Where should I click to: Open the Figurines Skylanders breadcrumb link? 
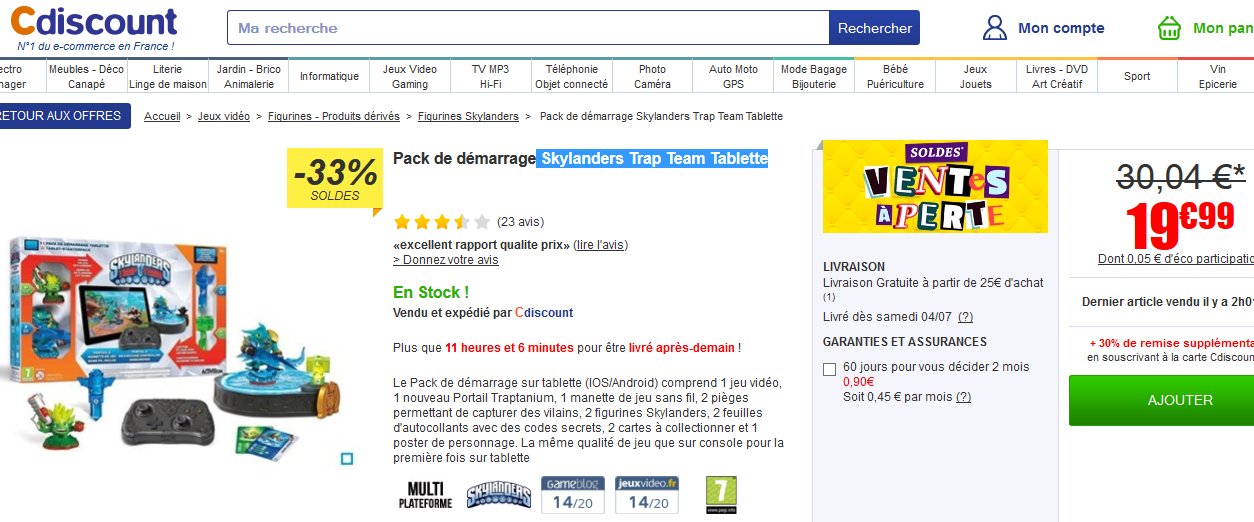tap(468, 117)
